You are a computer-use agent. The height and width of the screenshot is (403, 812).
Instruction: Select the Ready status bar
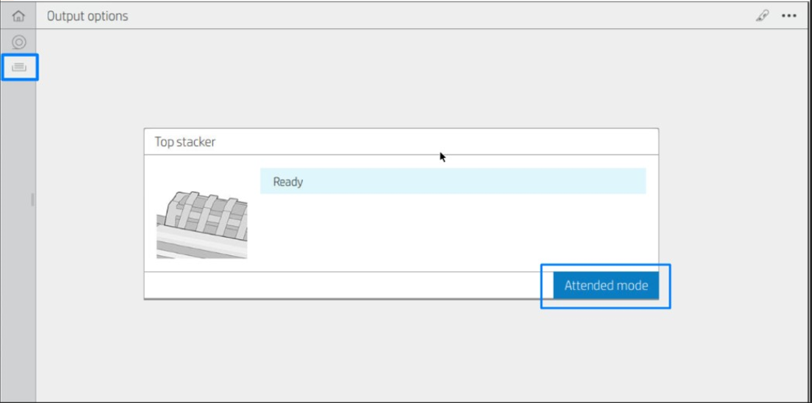[x=452, y=182]
